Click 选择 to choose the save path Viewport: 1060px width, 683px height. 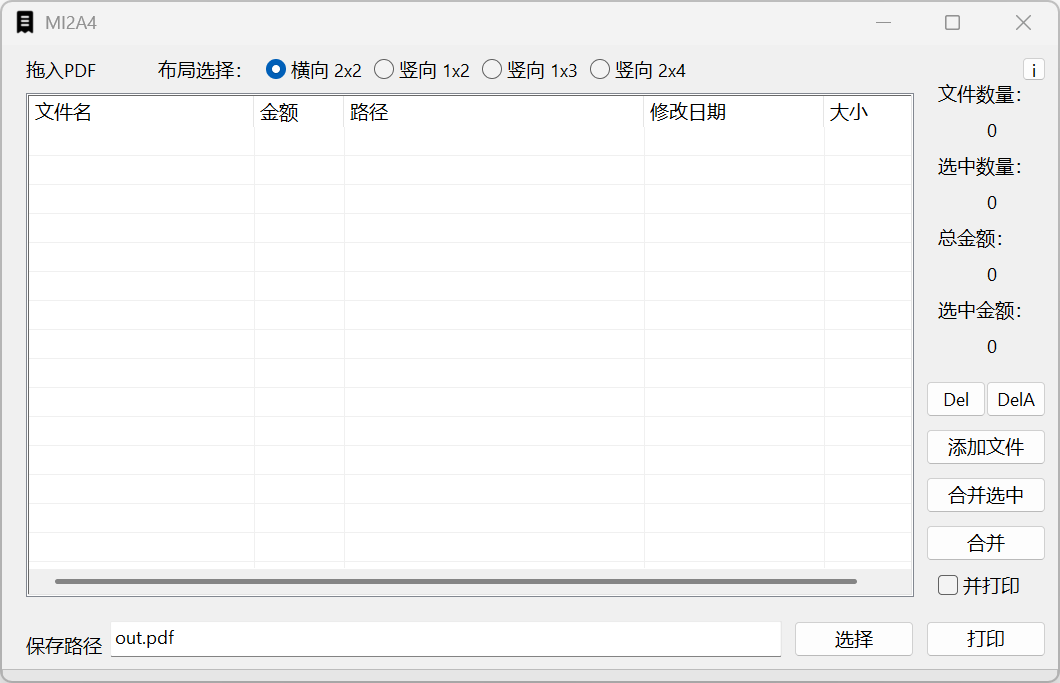click(853, 639)
